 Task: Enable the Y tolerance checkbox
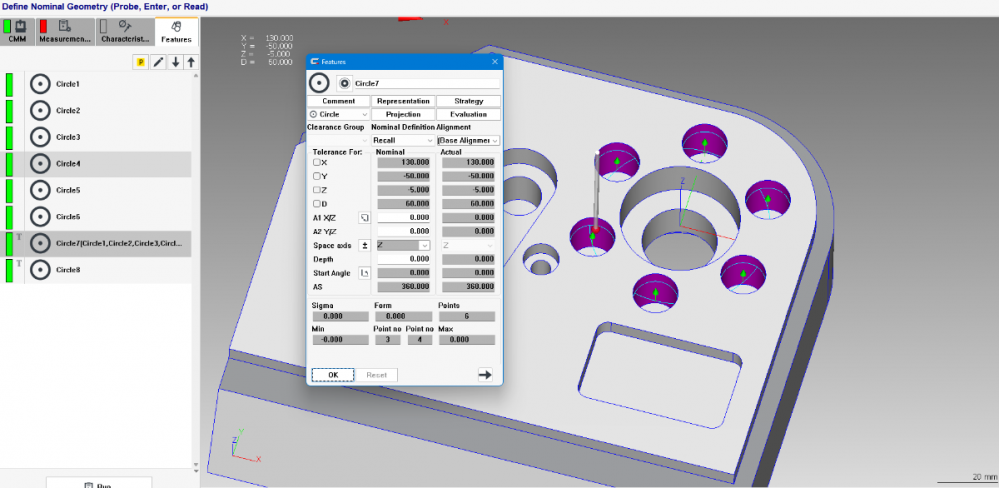point(317,176)
